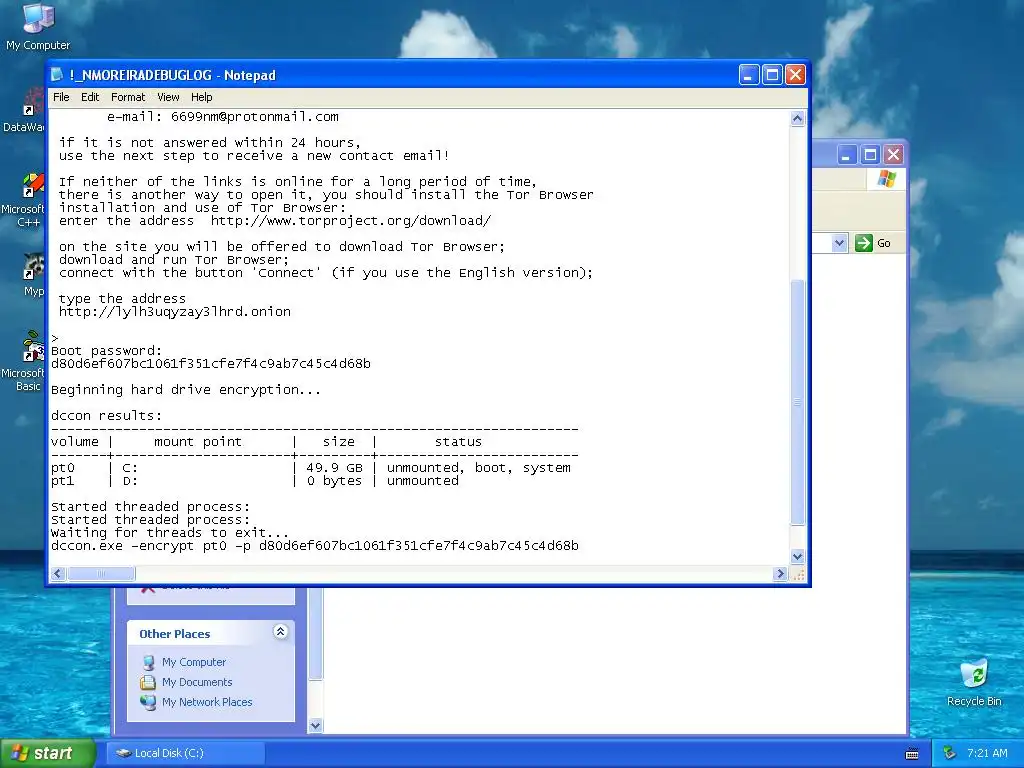Click Notepad vertical scrollbar down arrow
This screenshot has height=768, width=1024.
(797, 557)
